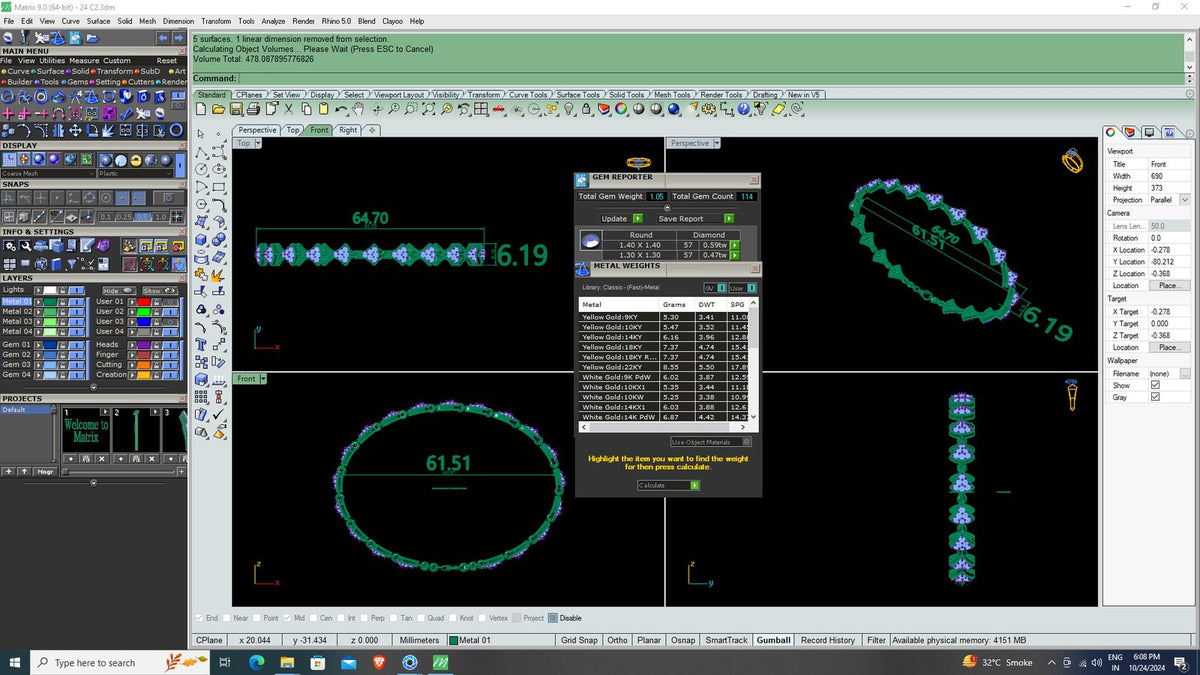This screenshot has width=1200, height=675.
Task: Click the green arrow on 0.47tw row
Action: tap(735, 255)
